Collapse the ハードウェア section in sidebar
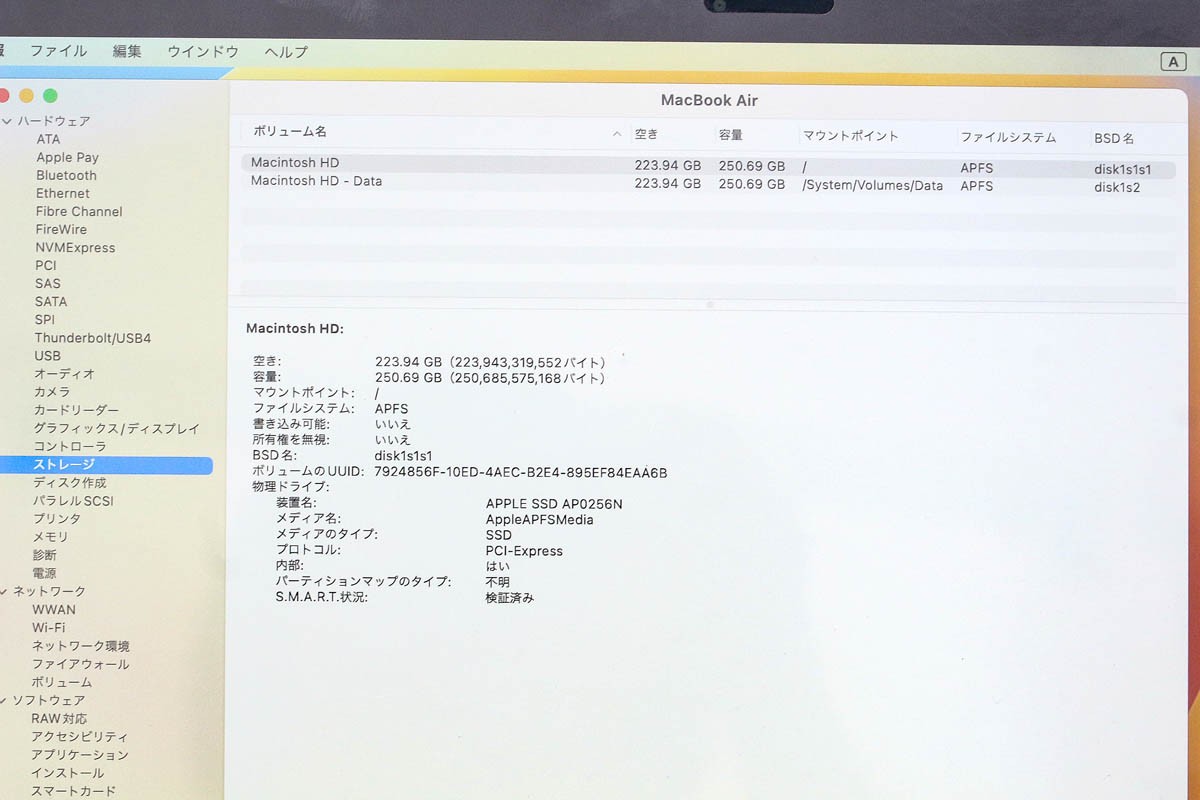The image size is (1200, 800). point(6,121)
